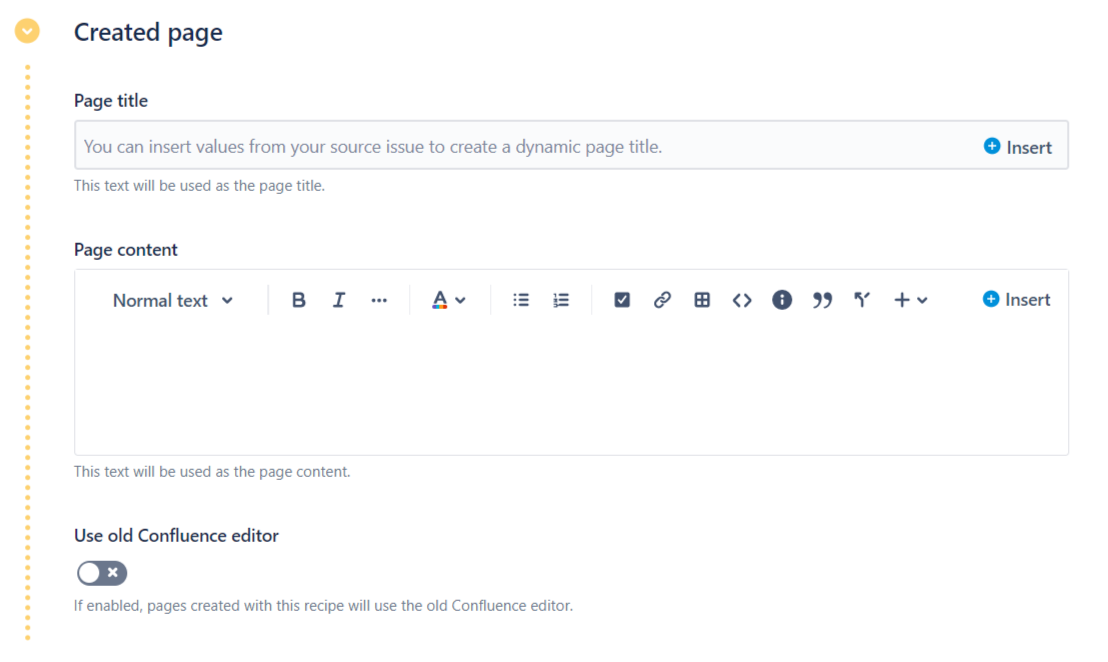
Task: Insert a numbered list
Action: point(561,300)
